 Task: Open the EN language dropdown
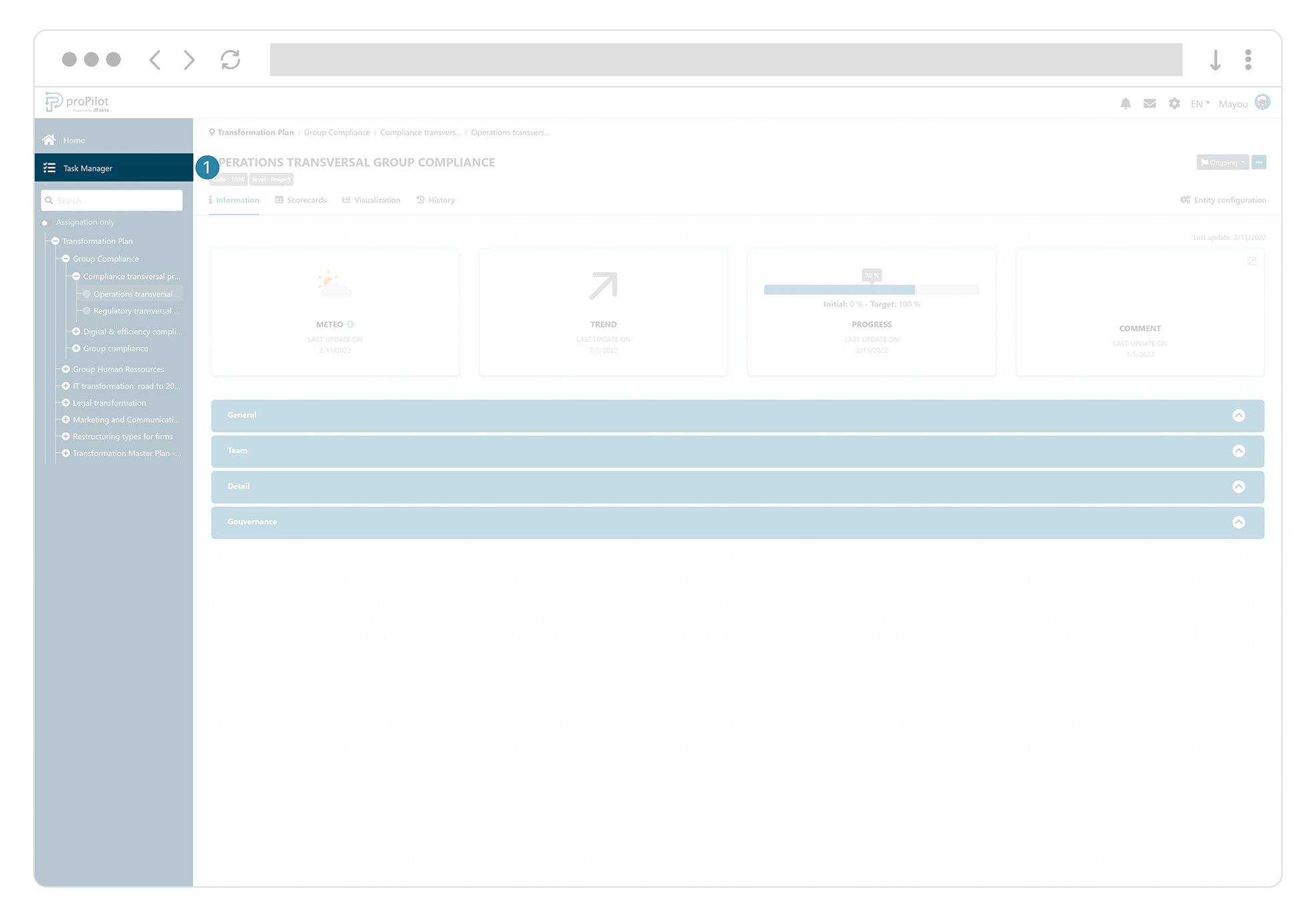1199,103
